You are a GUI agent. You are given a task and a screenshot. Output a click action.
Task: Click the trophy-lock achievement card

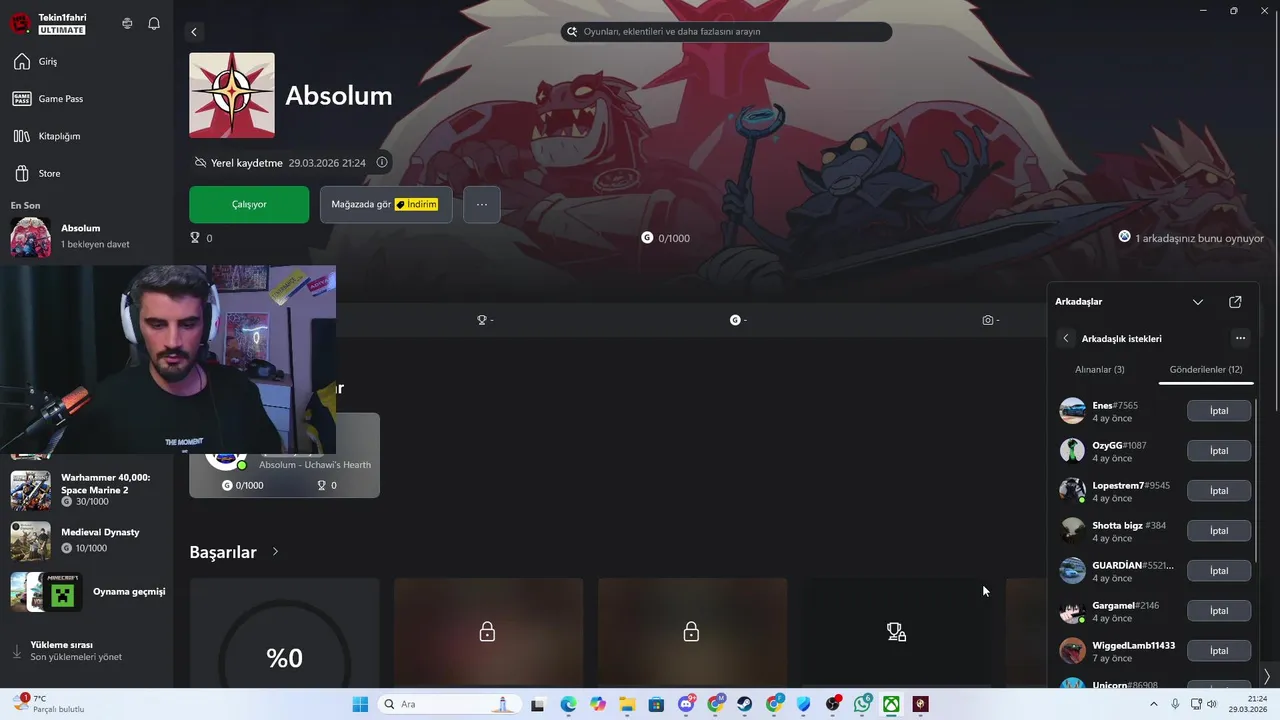pos(896,632)
